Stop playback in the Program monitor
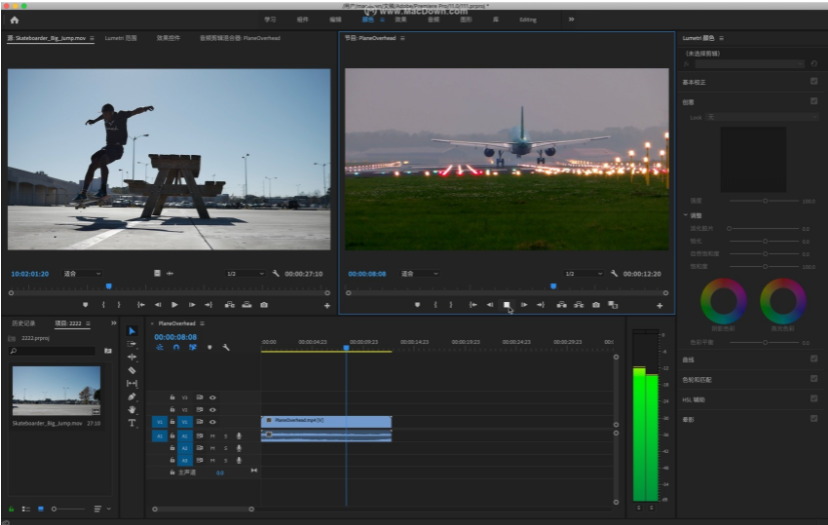The width and height of the screenshot is (828, 525). 506,305
